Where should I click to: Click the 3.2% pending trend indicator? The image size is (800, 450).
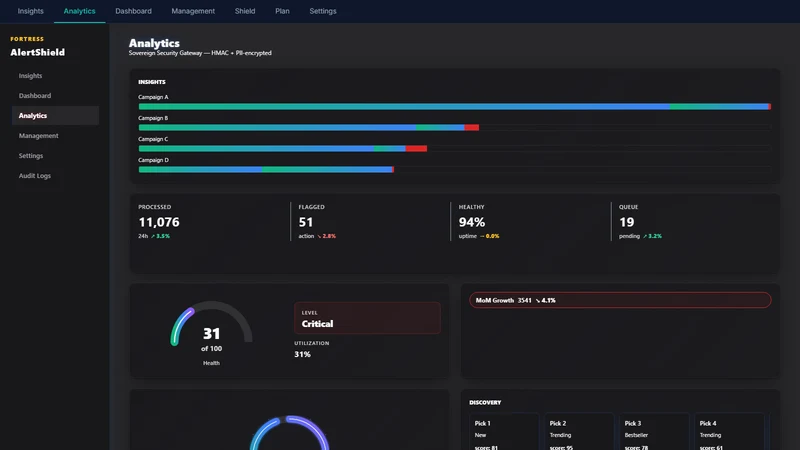[652, 236]
